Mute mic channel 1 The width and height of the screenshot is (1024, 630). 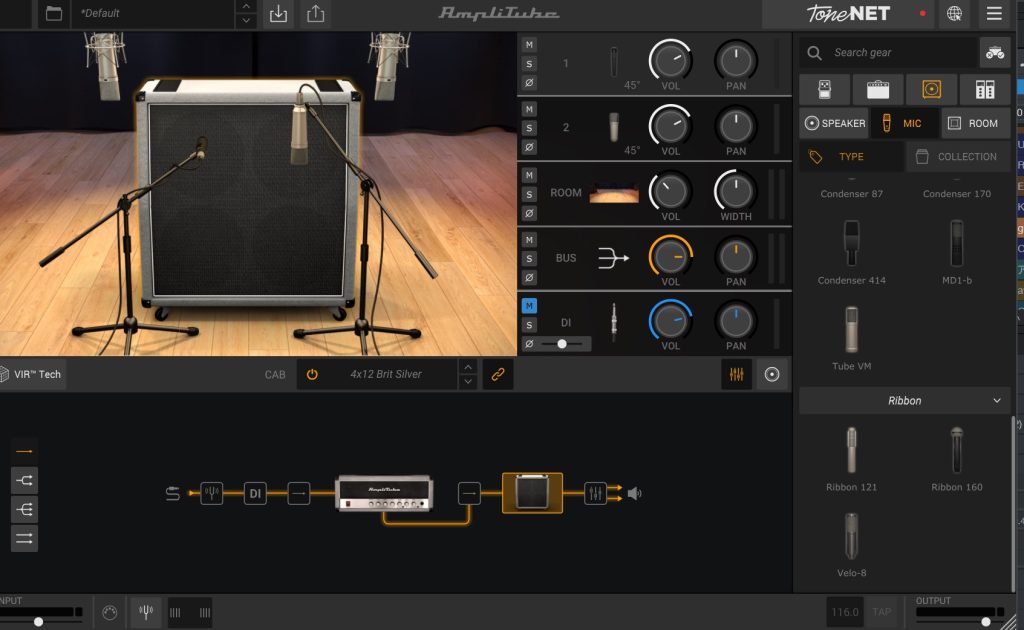point(529,45)
